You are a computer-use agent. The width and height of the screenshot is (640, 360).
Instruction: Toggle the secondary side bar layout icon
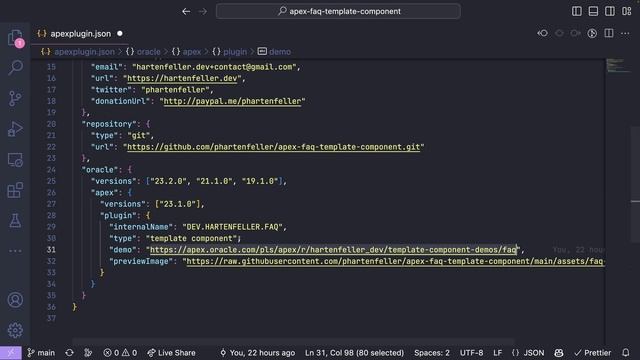(x=610, y=11)
